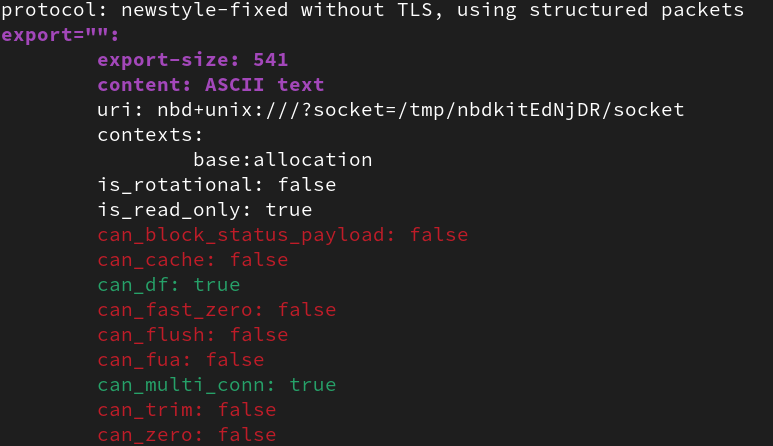The height and width of the screenshot is (446, 773).
Task: Click the can_zero false line
Action: 186,435
